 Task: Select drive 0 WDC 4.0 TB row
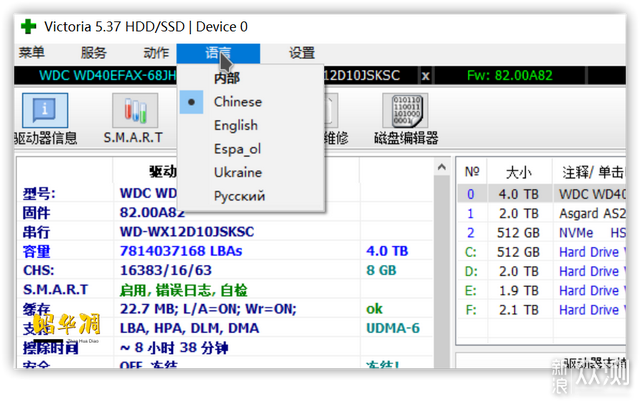pyautogui.click(x=542, y=194)
